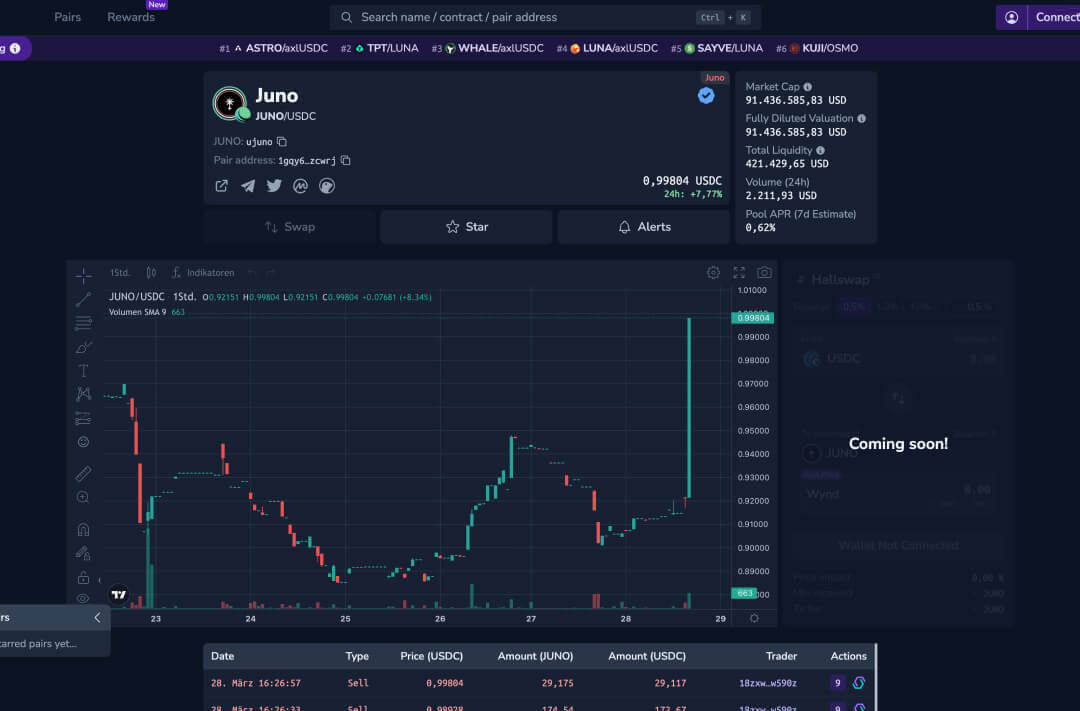1080x711 pixels.
Task: Open the Pairs menu item
Action: coord(68,17)
